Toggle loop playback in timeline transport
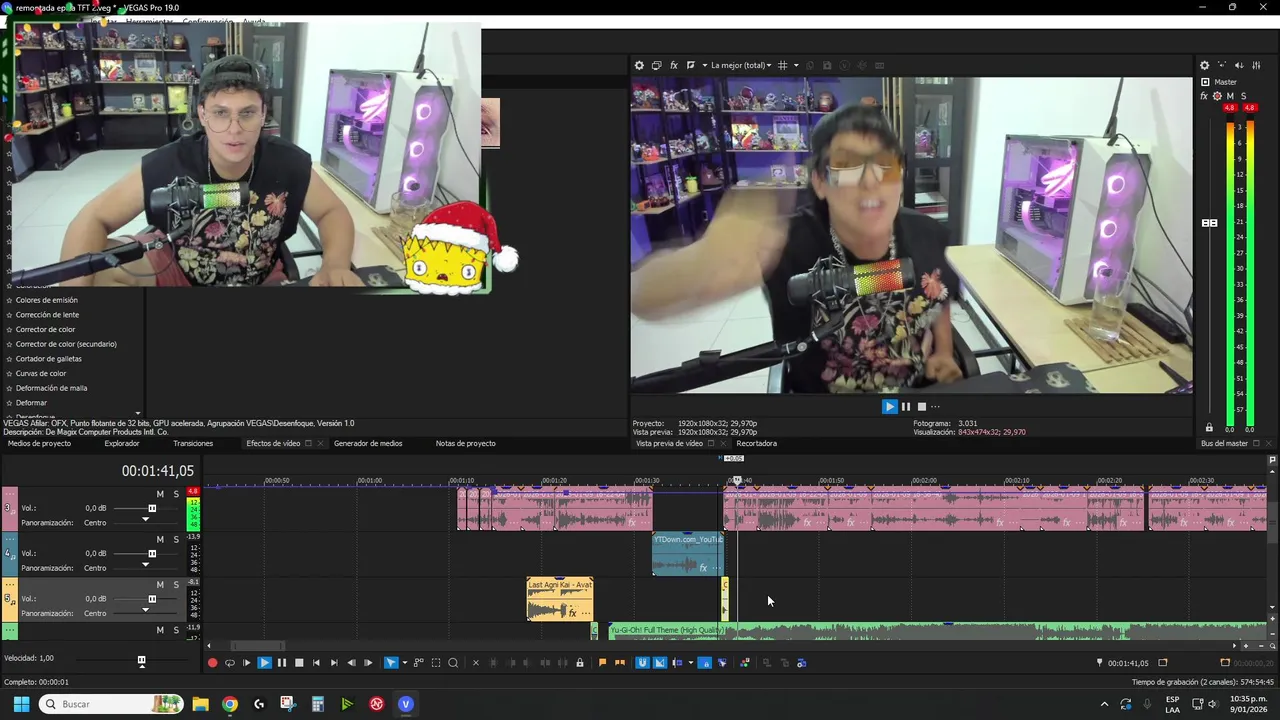 click(230, 662)
